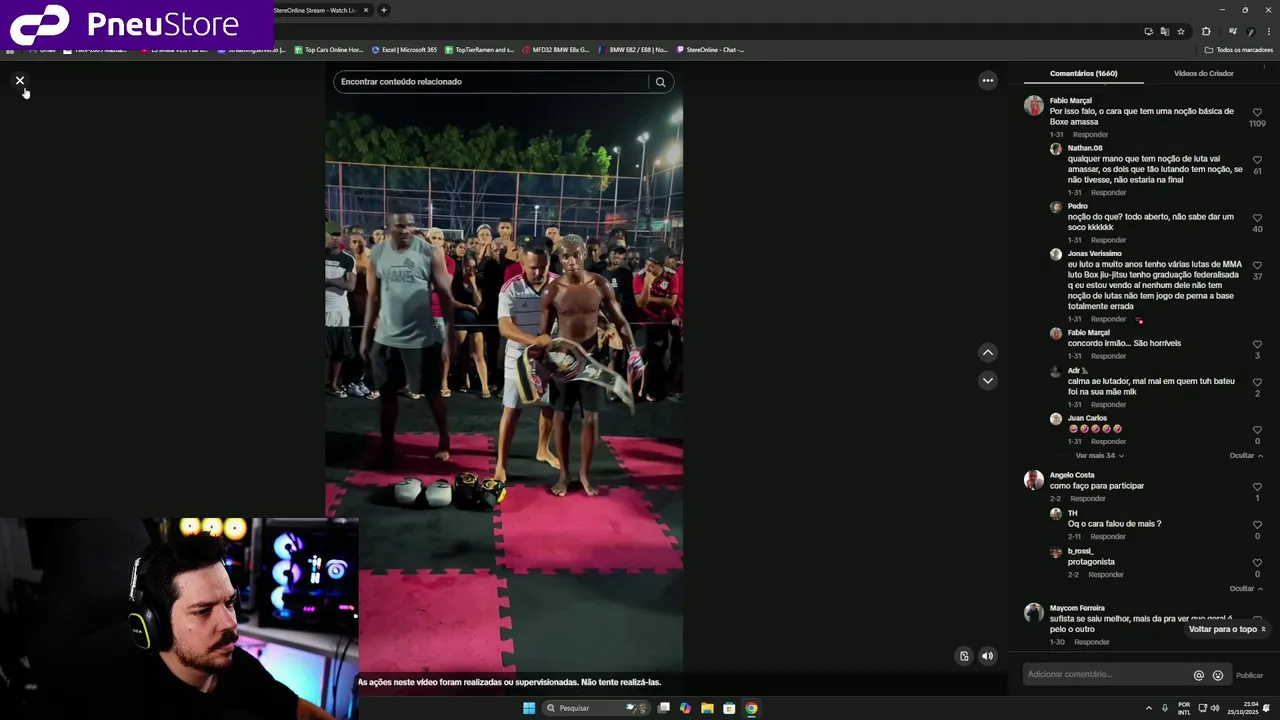Switch to the Vídeos do Criador tab

(1203, 73)
